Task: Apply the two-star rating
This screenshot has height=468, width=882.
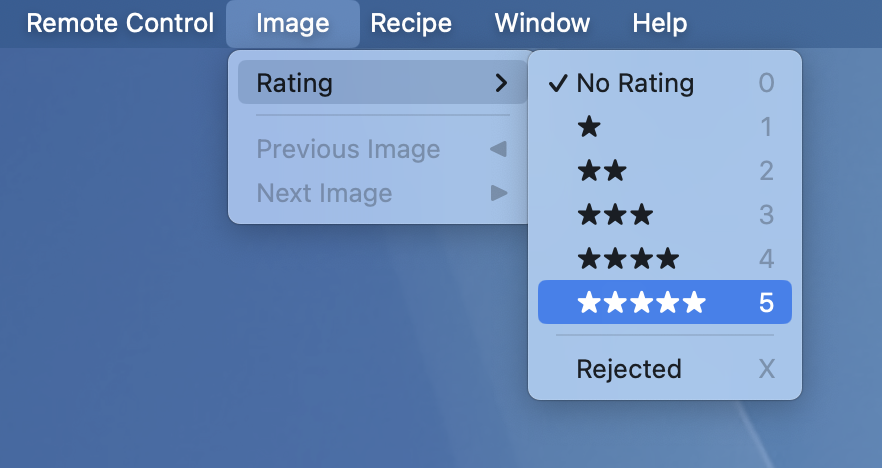Action: pyautogui.click(x=602, y=171)
